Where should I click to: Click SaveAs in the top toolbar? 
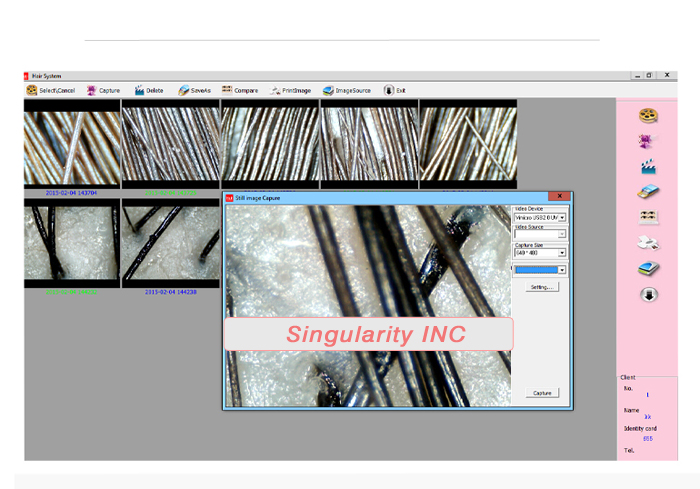tap(194, 90)
